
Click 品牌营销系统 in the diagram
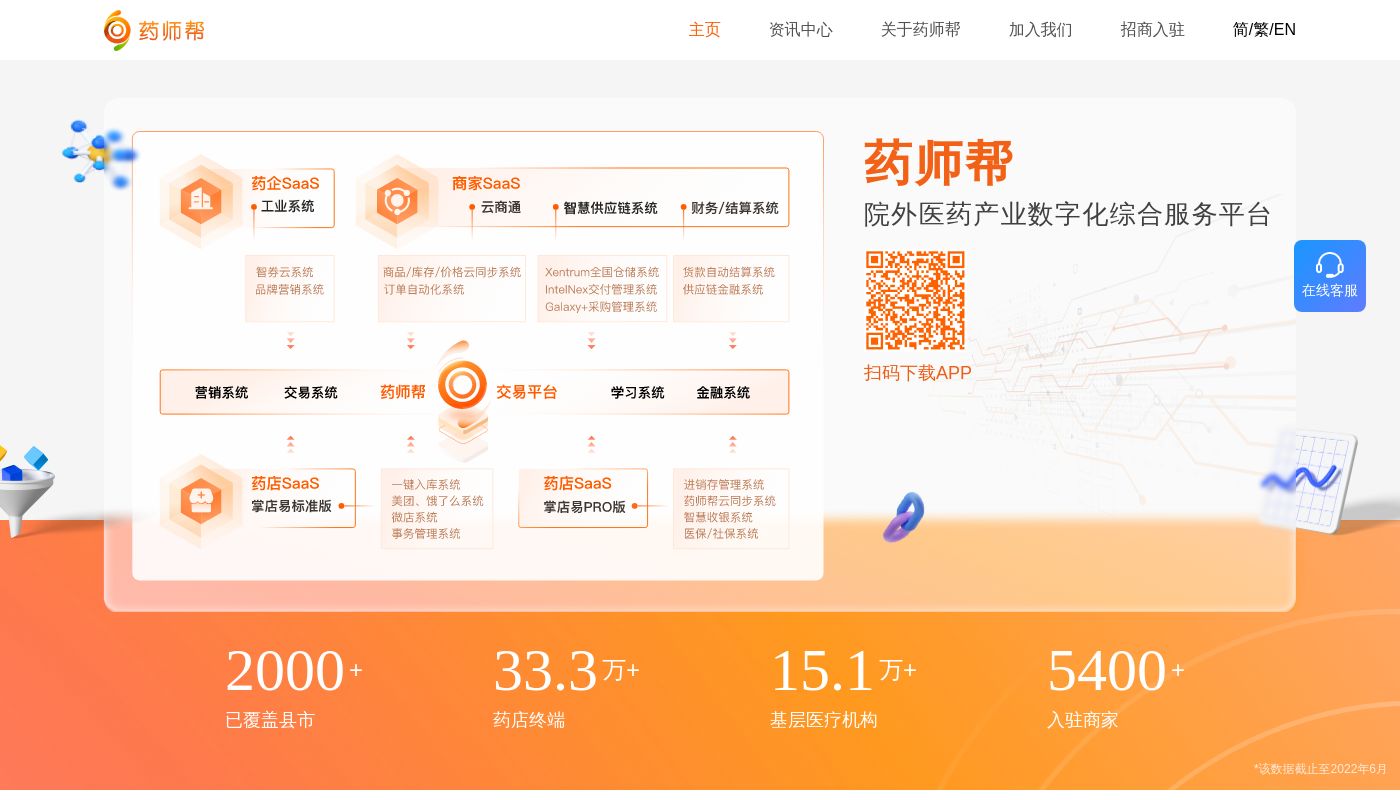pos(289,289)
